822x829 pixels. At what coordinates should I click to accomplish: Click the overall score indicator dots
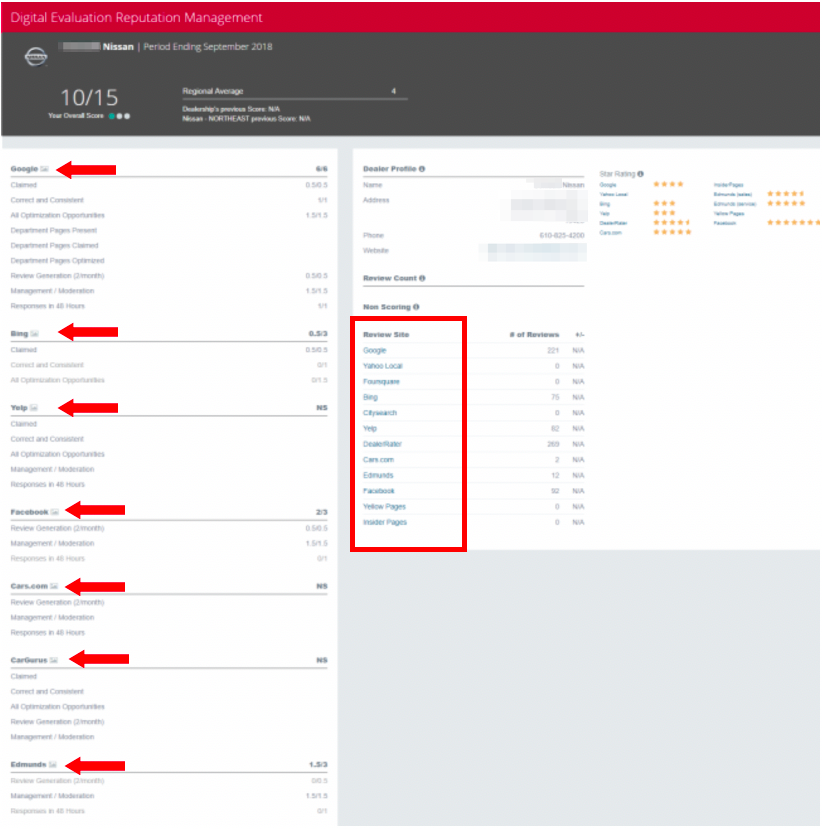pyautogui.click(x=119, y=116)
